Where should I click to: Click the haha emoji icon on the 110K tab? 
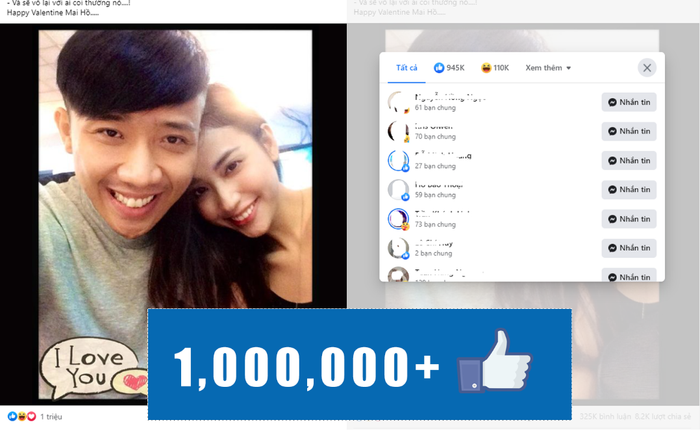[486, 68]
